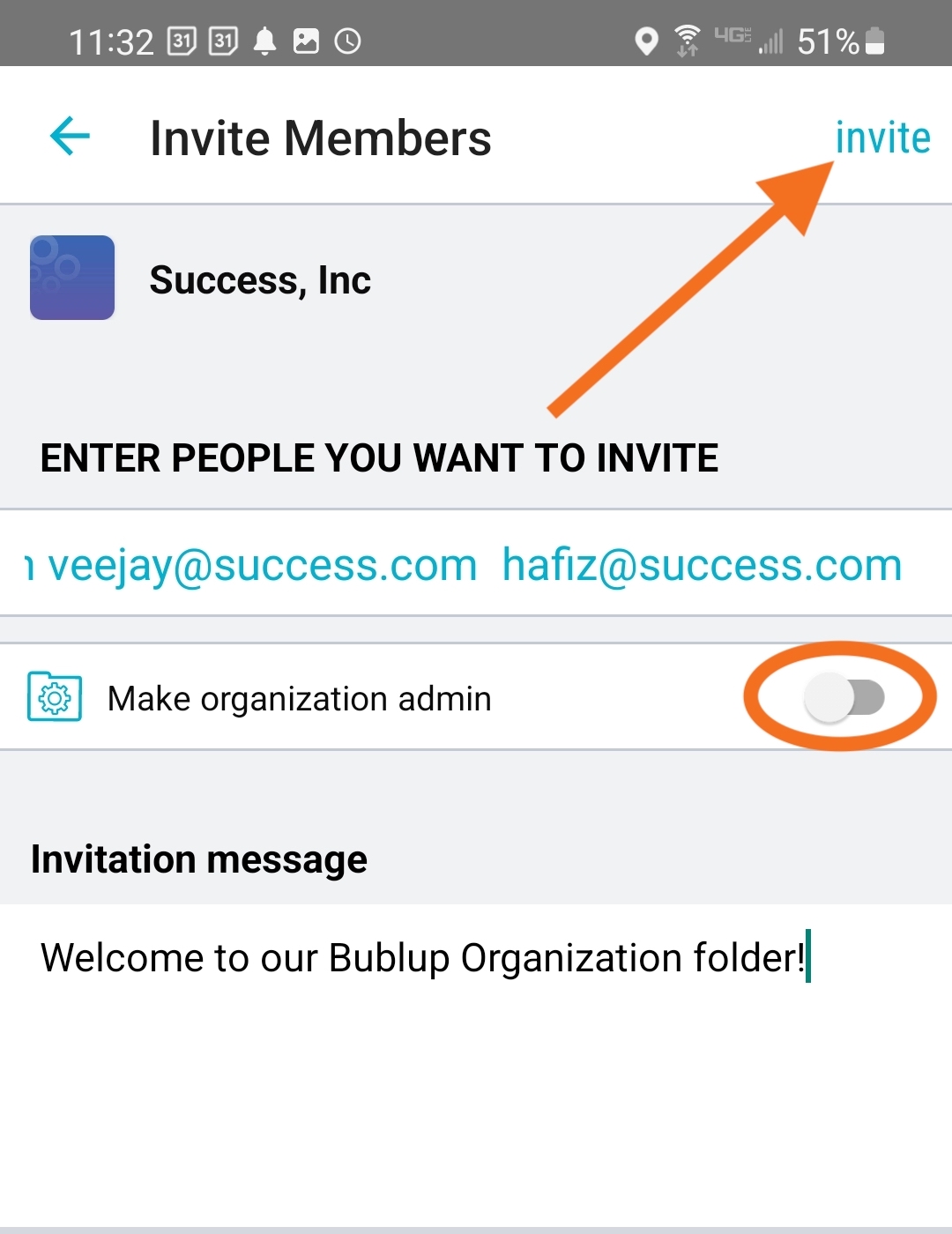The image size is (952, 1234).
Task: Tap the invite button at top right
Action: click(882, 138)
